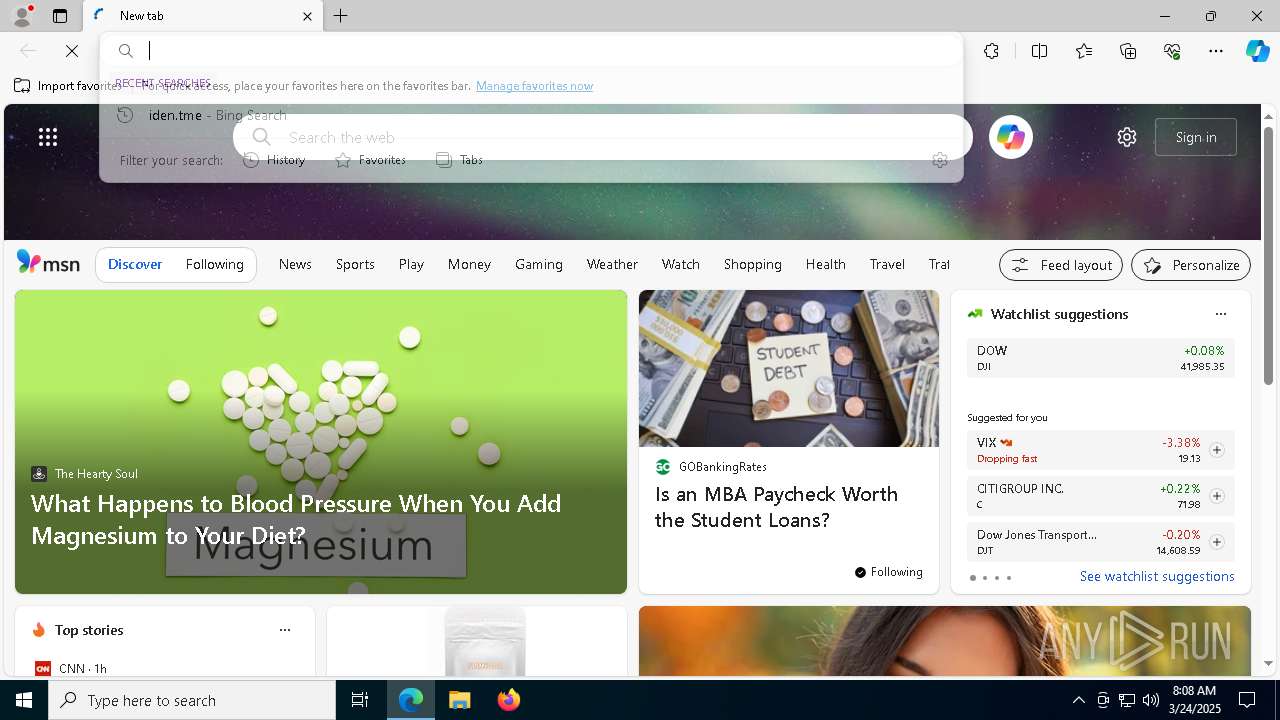Add Dow Jones Transport to watchlist
This screenshot has height=720, width=1280.
[x=1216, y=542]
